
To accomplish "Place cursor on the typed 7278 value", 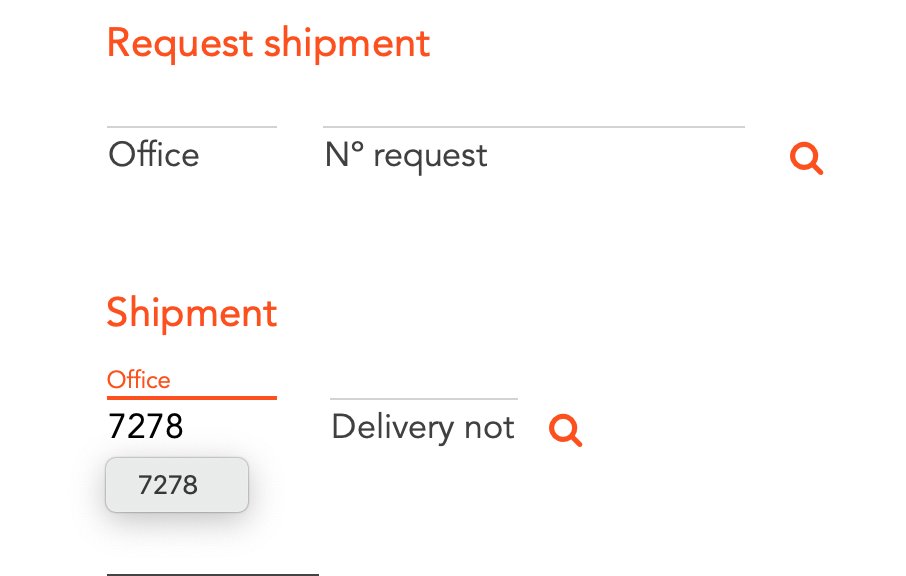I will [x=146, y=427].
